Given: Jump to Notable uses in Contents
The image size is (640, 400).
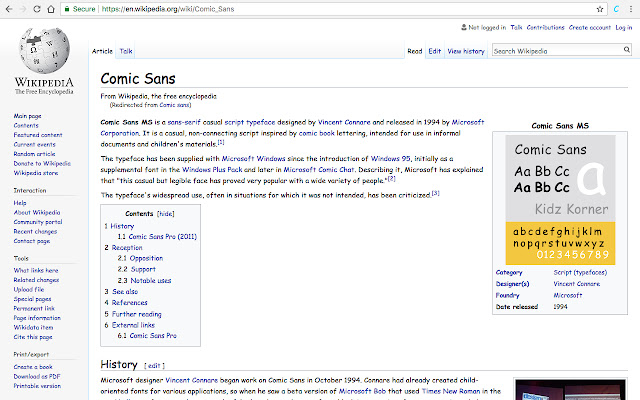Looking at the screenshot, I should tap(151, 280).
